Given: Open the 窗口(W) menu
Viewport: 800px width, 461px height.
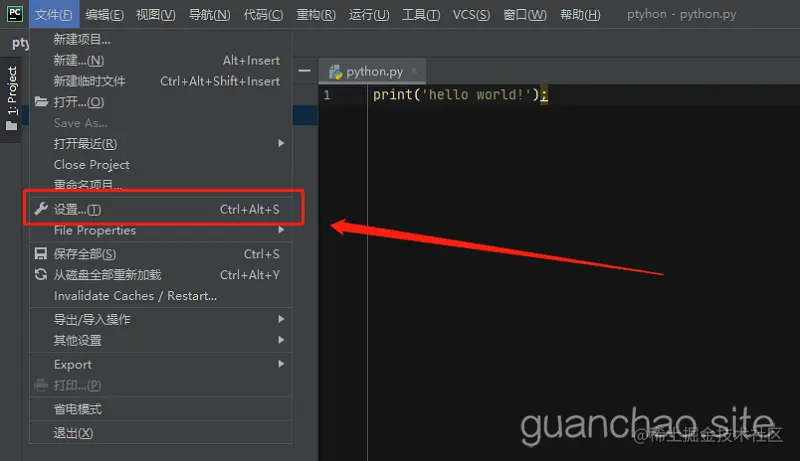Looking at the screenshot, I should tap(524, 14).
